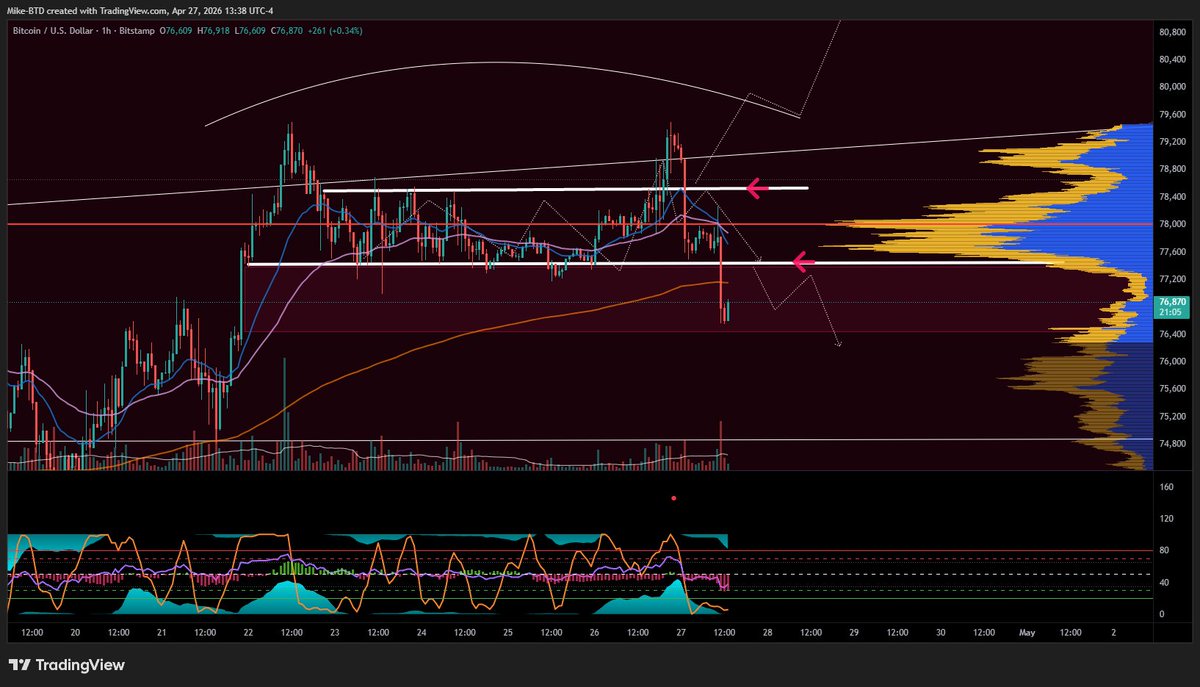The height and width of the screenshot is (687, 1200).
Task: Click the 75,600 price axis label
Action: click(1172, 389)
